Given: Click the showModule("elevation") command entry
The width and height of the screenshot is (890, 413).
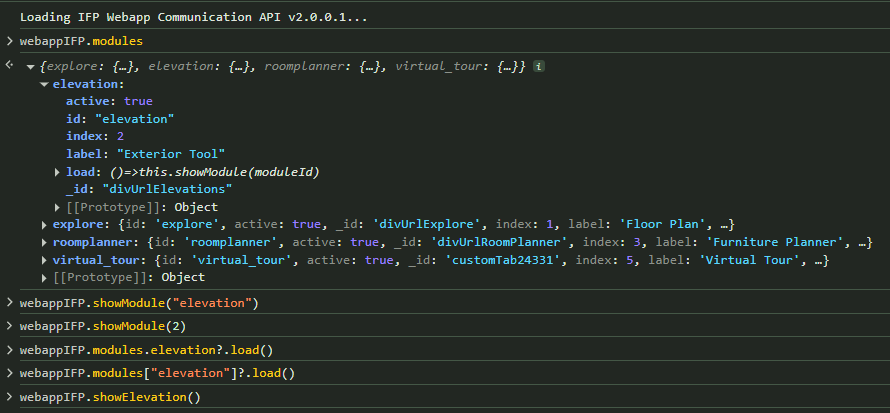Looking at the screenshot, I should coord(139,303).
